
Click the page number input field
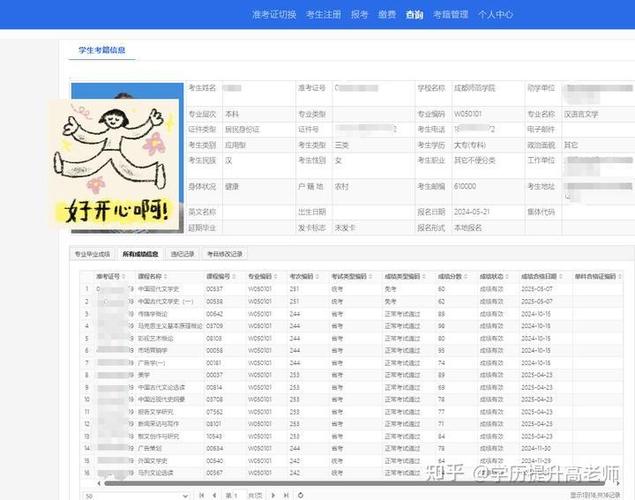240,495
